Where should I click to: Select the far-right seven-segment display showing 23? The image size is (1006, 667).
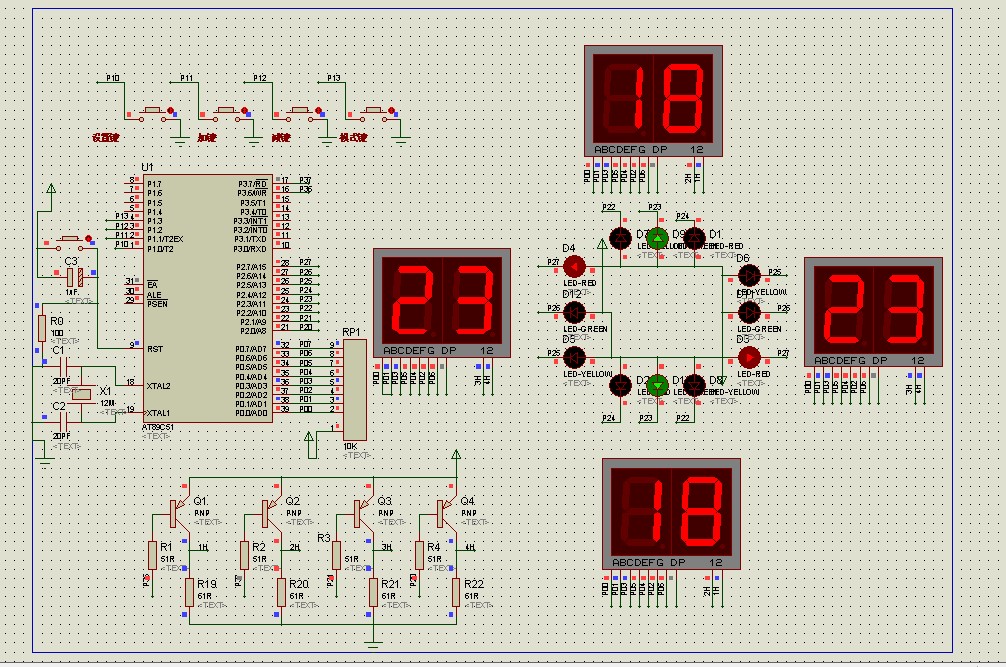tap(873, 312)
